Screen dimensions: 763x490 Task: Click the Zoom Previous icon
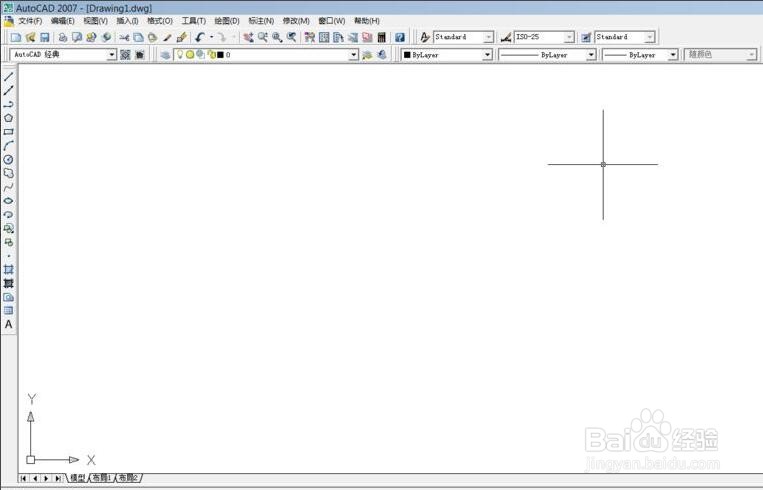(291, 37)
